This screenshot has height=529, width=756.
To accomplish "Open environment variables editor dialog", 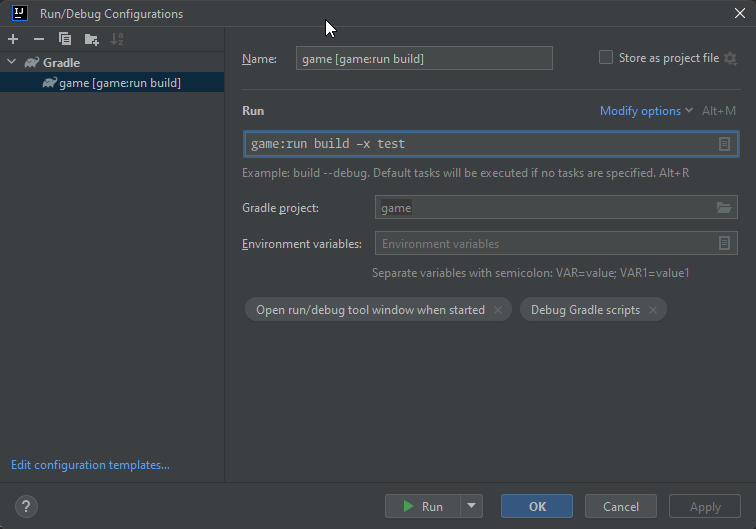I will coord(725,243).
